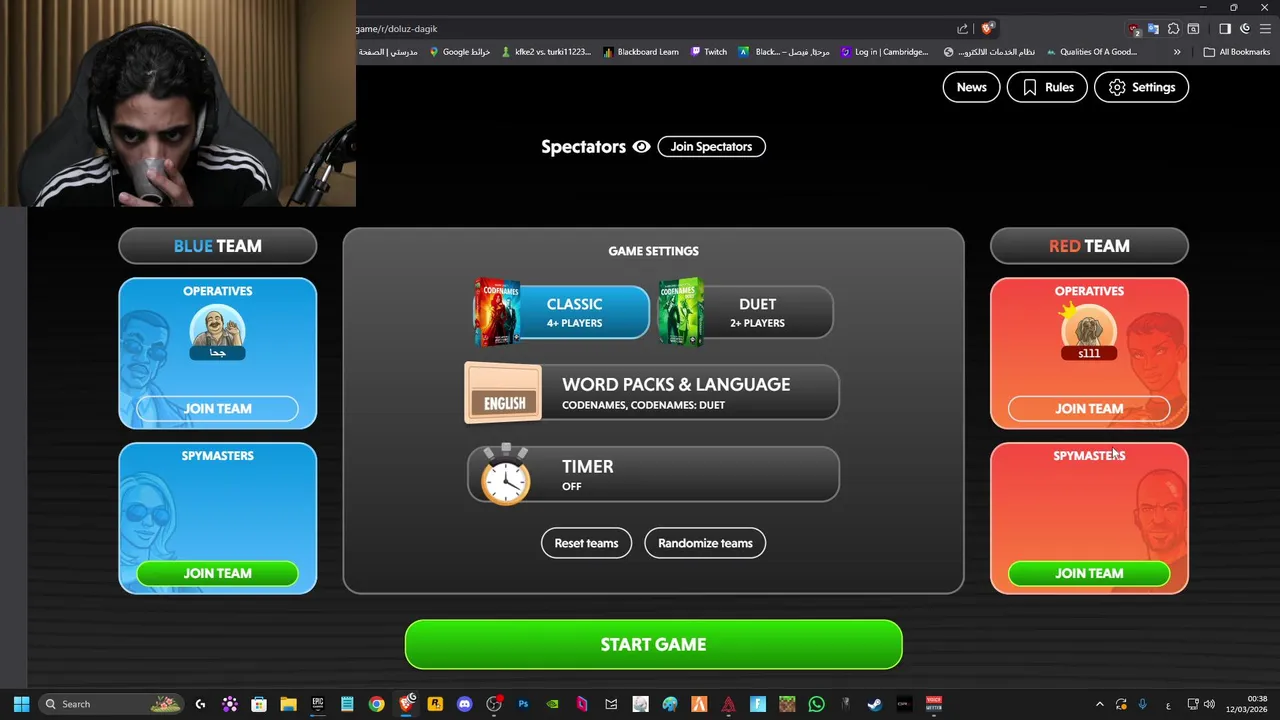Open the Qualities Of A Good bookmark
Viewport: 1280px width, 720px height.
click(x=1091, y=52)
